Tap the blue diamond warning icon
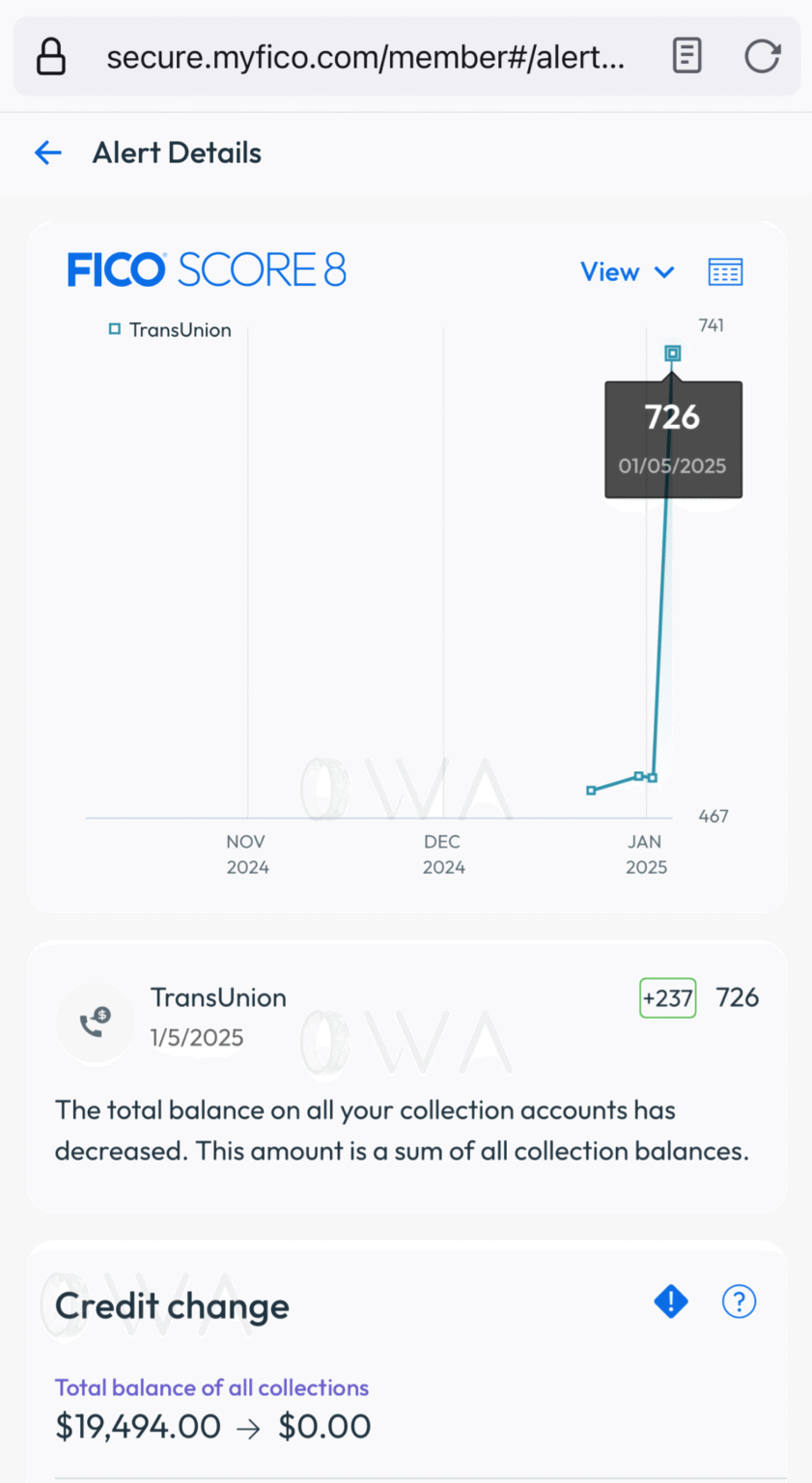The height and width of the screenshot is (1483, 812). click(671, 1301)
